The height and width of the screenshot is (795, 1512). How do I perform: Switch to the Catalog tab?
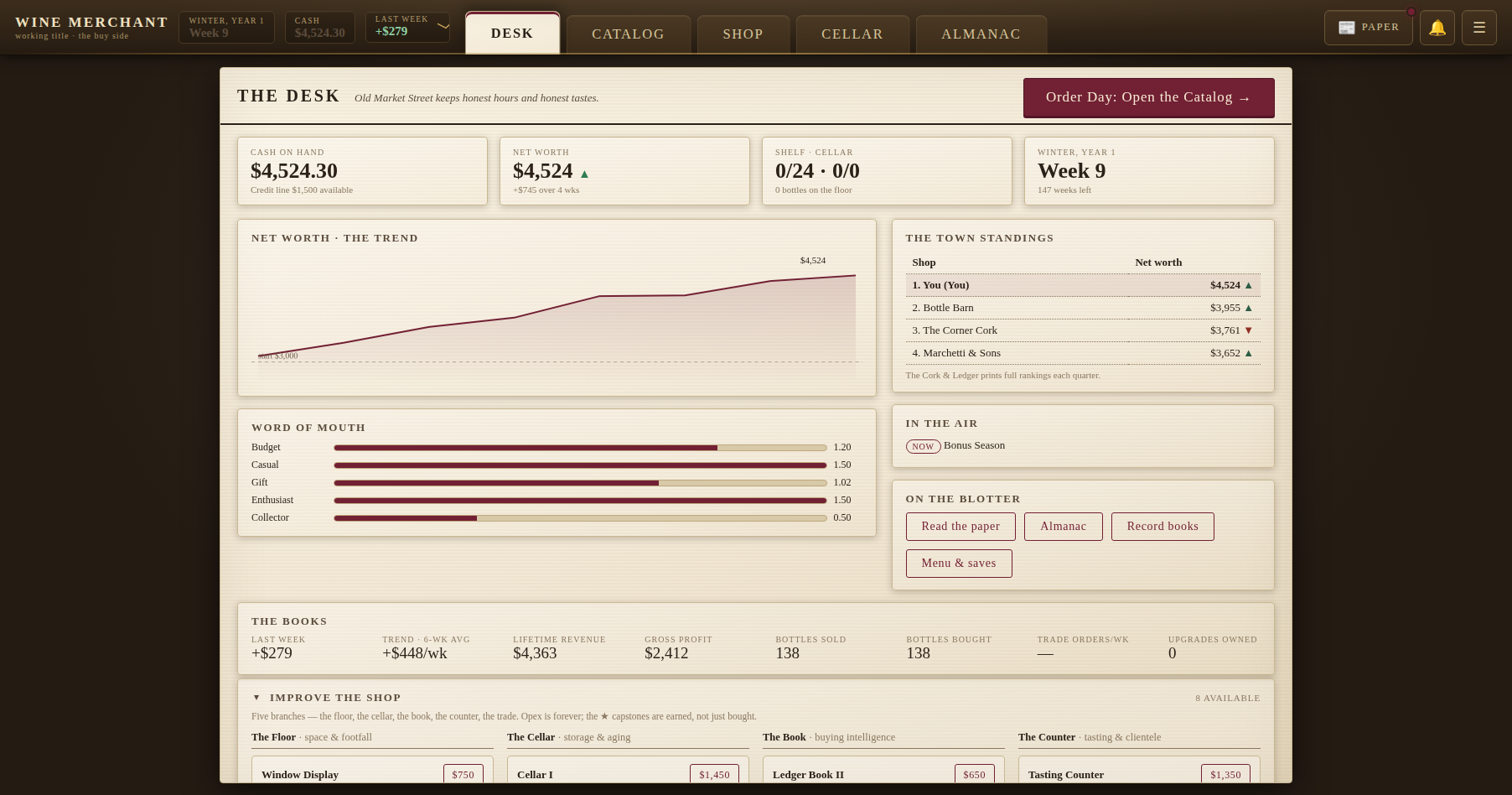click(x=628, y=34)
